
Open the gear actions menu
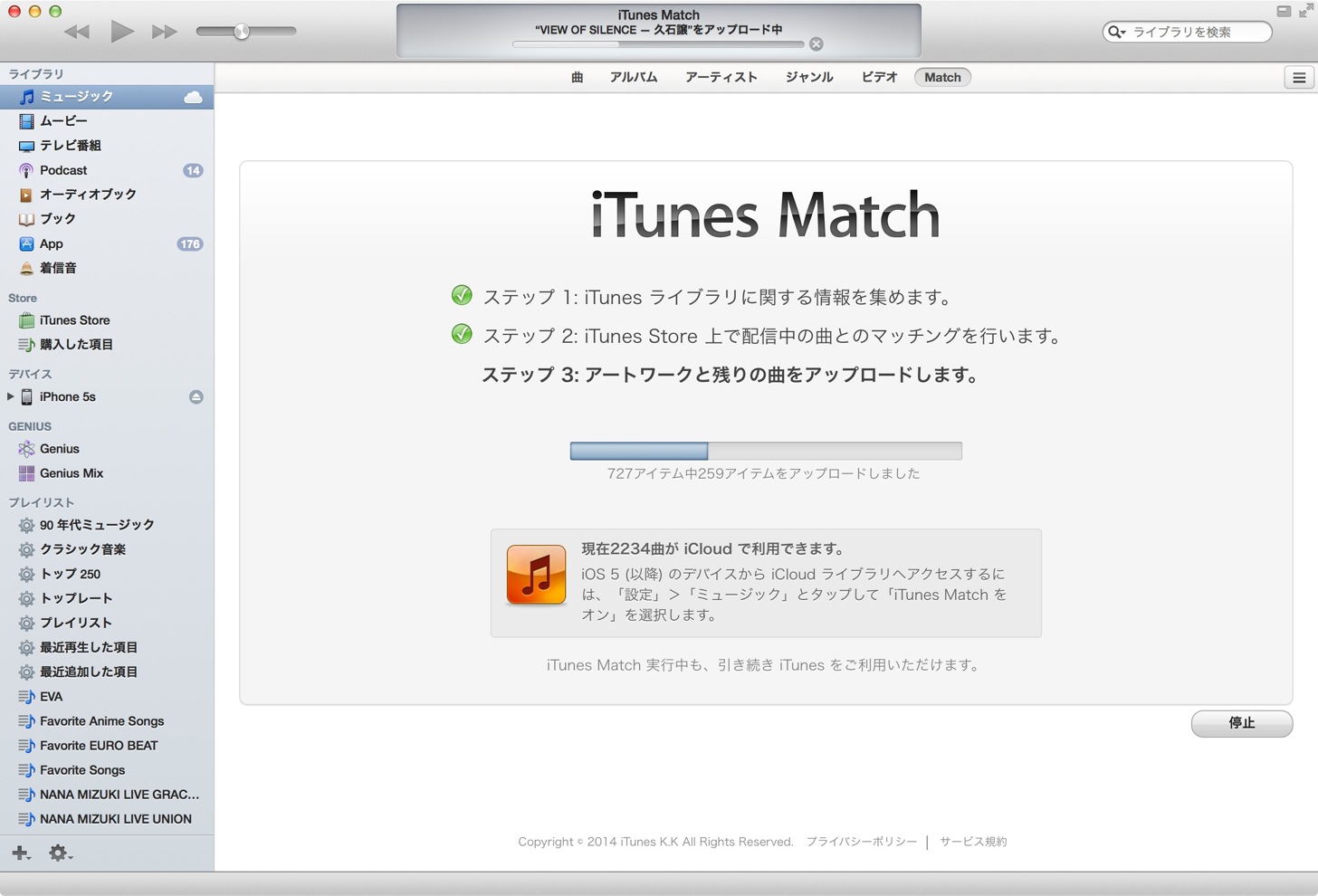pyautogui.click(x=61, y=853)
